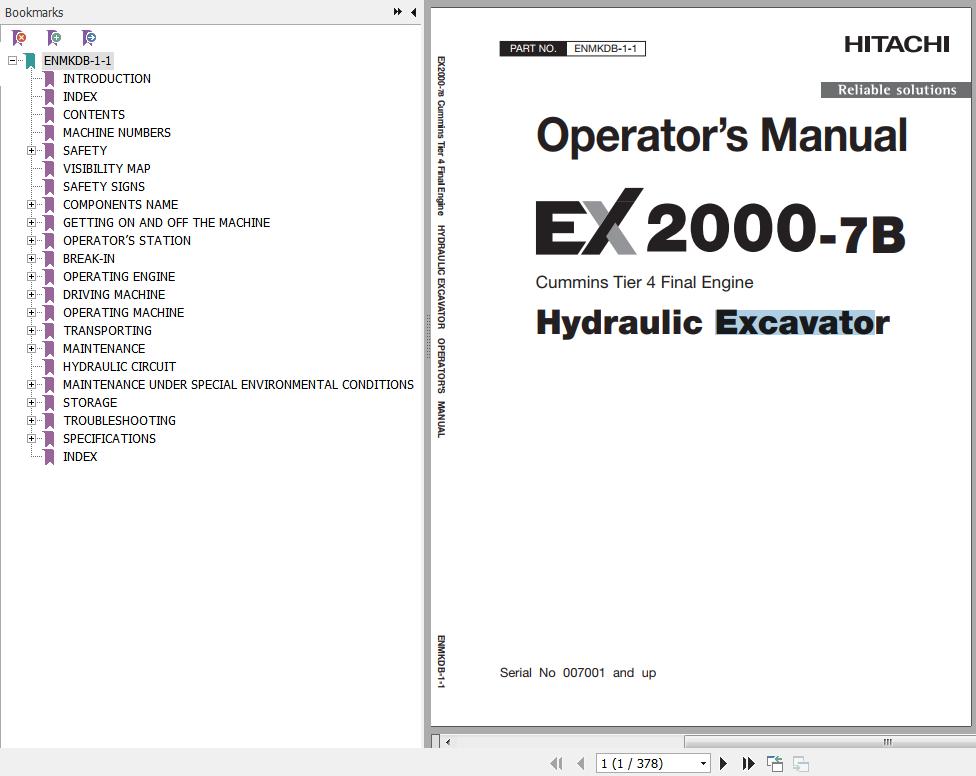Open the INTRODUCTION bookmark
The height and width of the screenshot is (776, 976).
coord(106,78)
